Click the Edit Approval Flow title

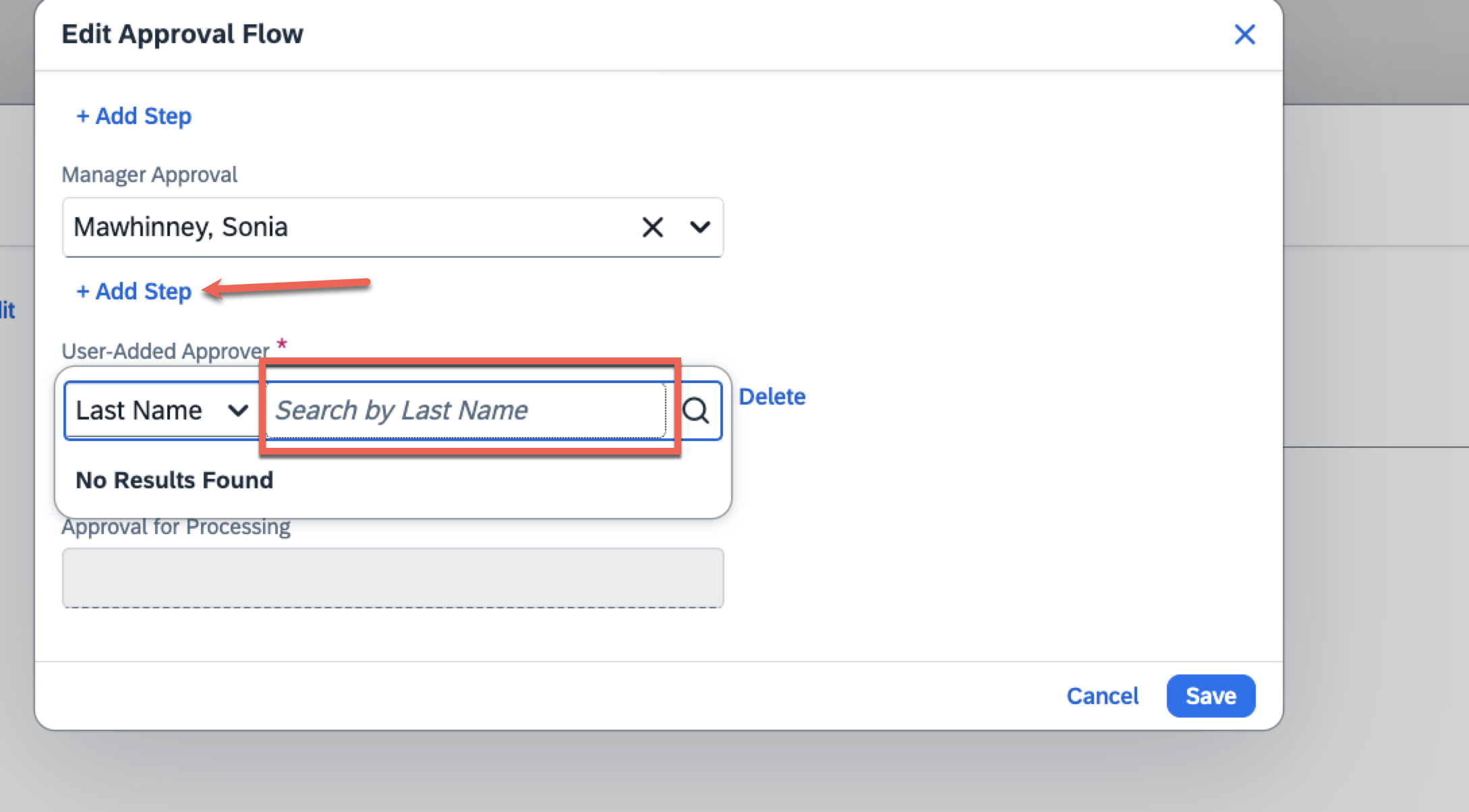(182, 34)
